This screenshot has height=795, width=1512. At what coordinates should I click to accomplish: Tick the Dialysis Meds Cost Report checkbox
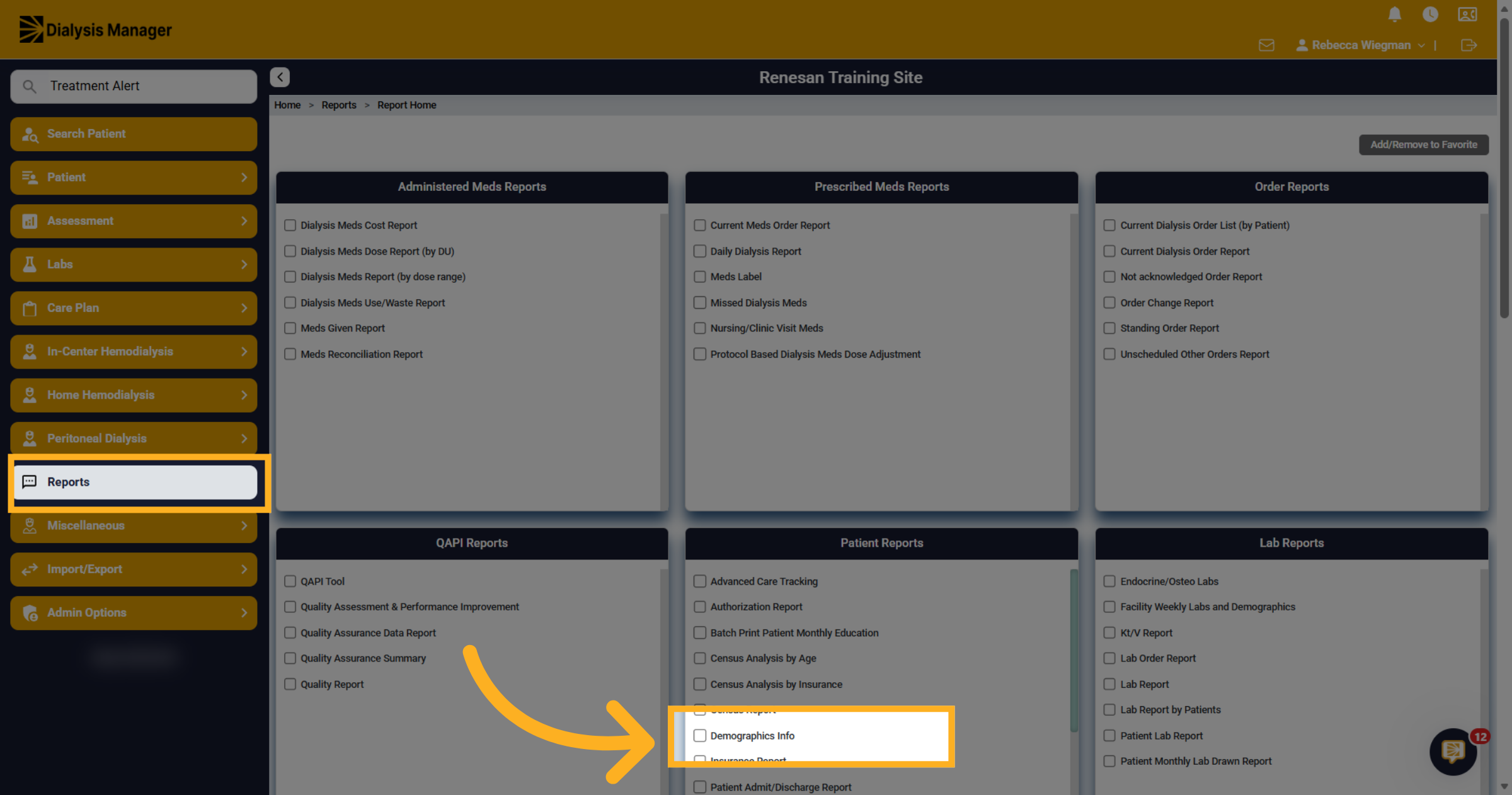tap(290, 225)
